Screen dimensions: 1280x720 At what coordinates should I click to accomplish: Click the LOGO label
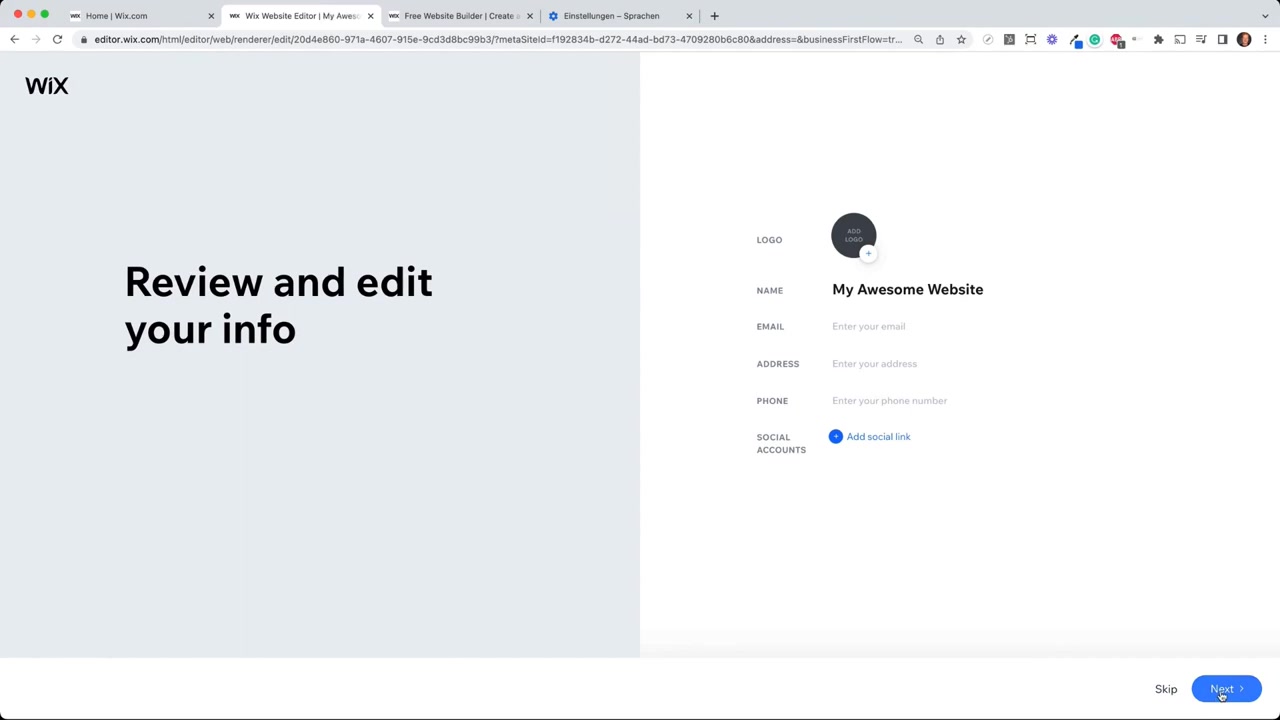pos(769,240)
